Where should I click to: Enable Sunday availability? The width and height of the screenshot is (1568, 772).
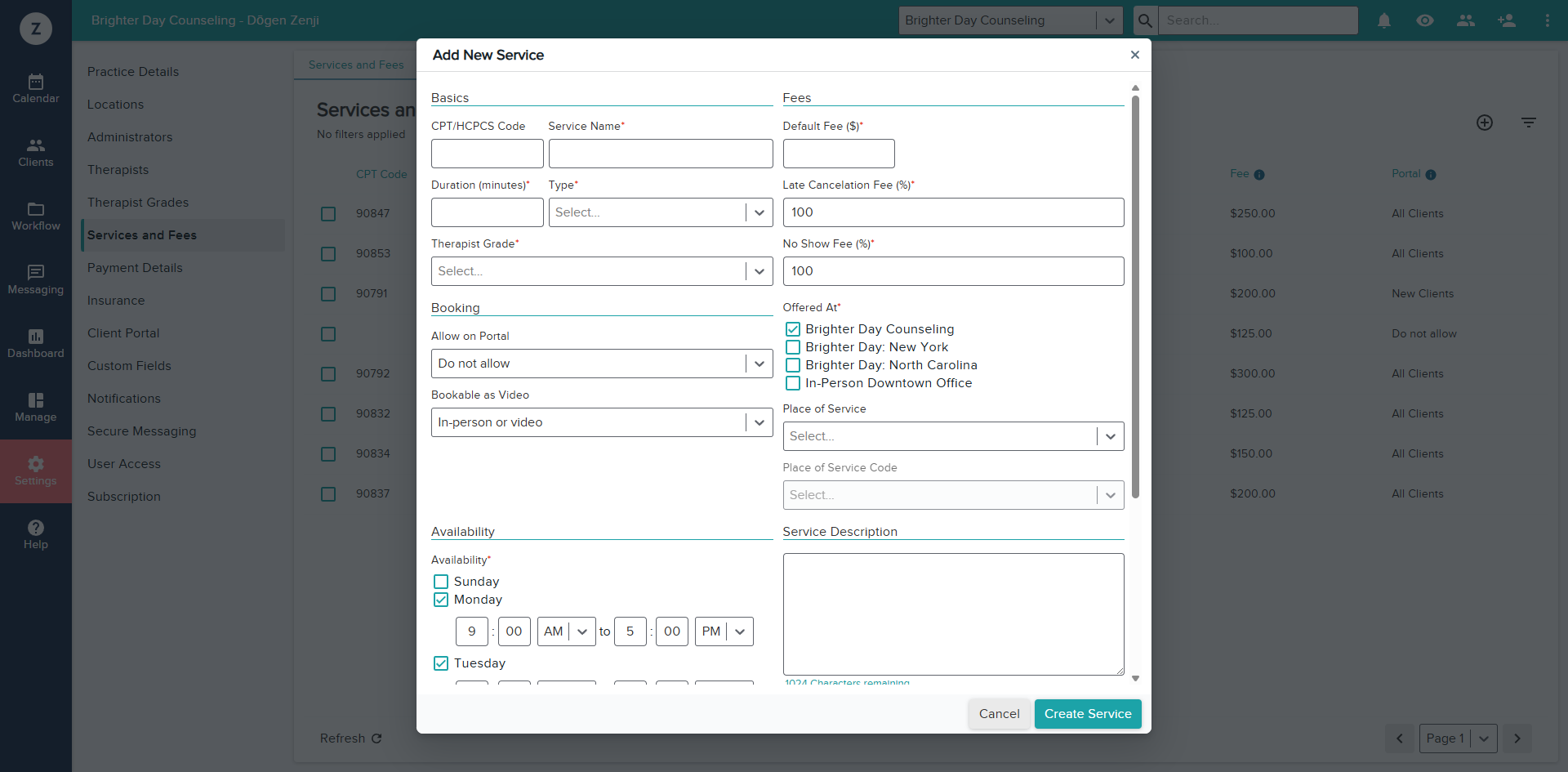tap(441, 582)
